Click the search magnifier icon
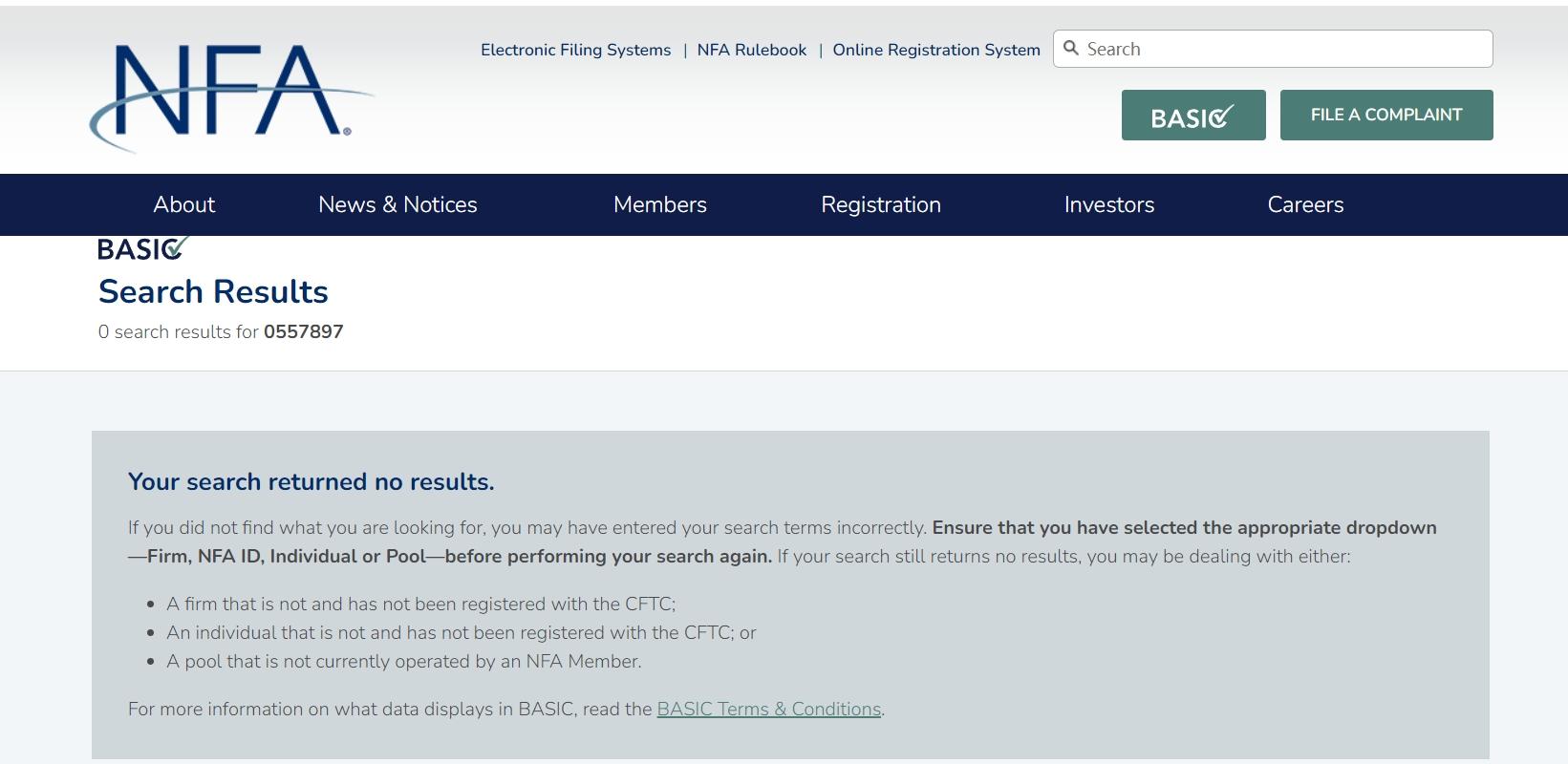The width and height of the screenshot is (1568, 764). click(1071, 49)
